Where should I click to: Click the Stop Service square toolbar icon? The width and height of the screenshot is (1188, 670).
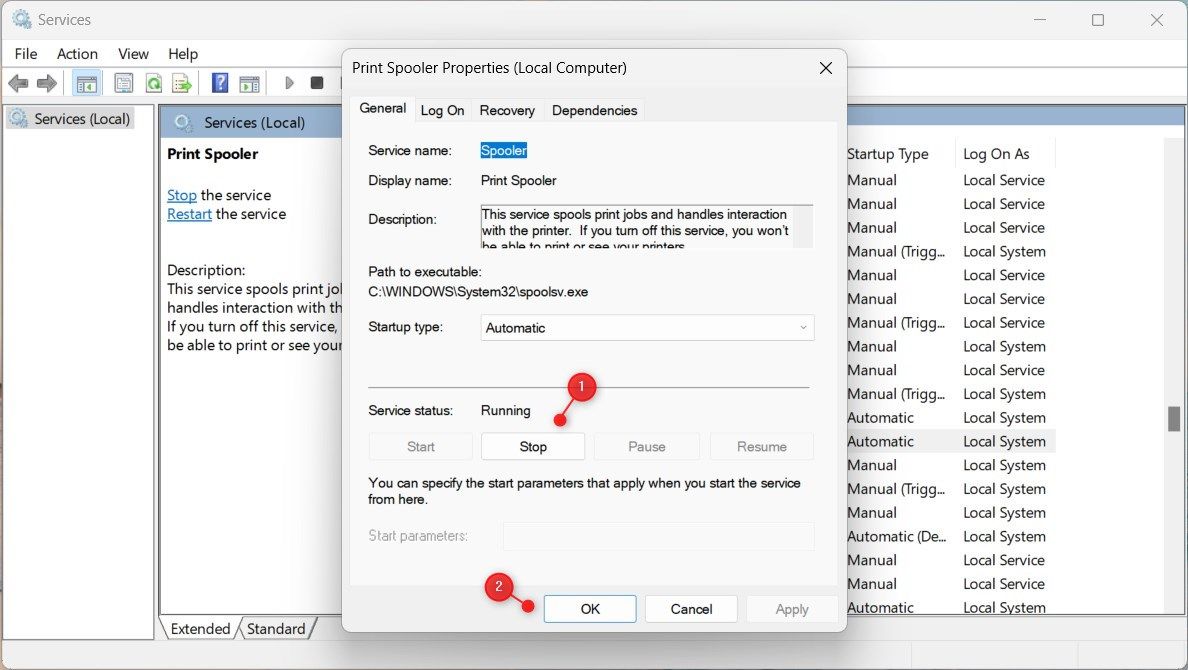click(317, 83)
